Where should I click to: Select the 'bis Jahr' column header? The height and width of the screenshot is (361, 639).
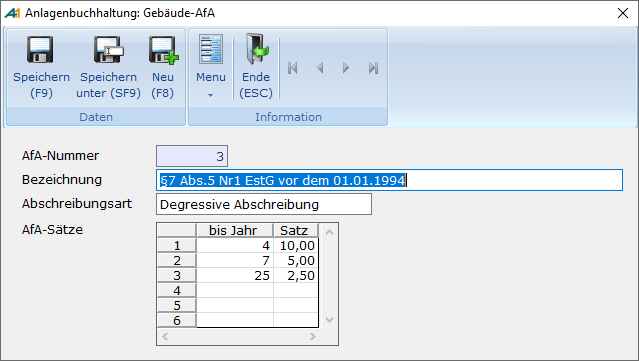[235, 230]
